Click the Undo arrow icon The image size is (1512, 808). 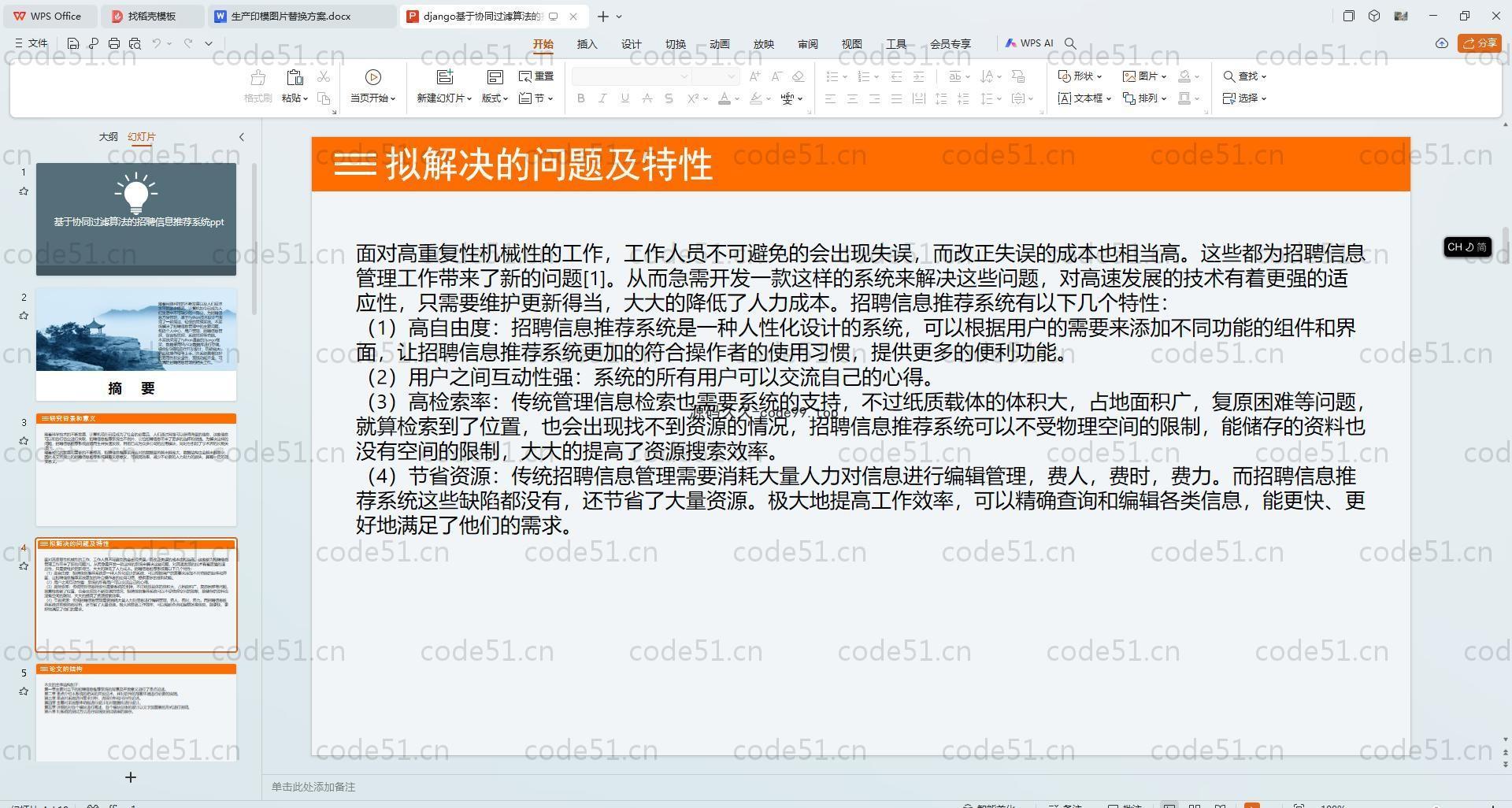pyautogui.click(x=157, y=43)
